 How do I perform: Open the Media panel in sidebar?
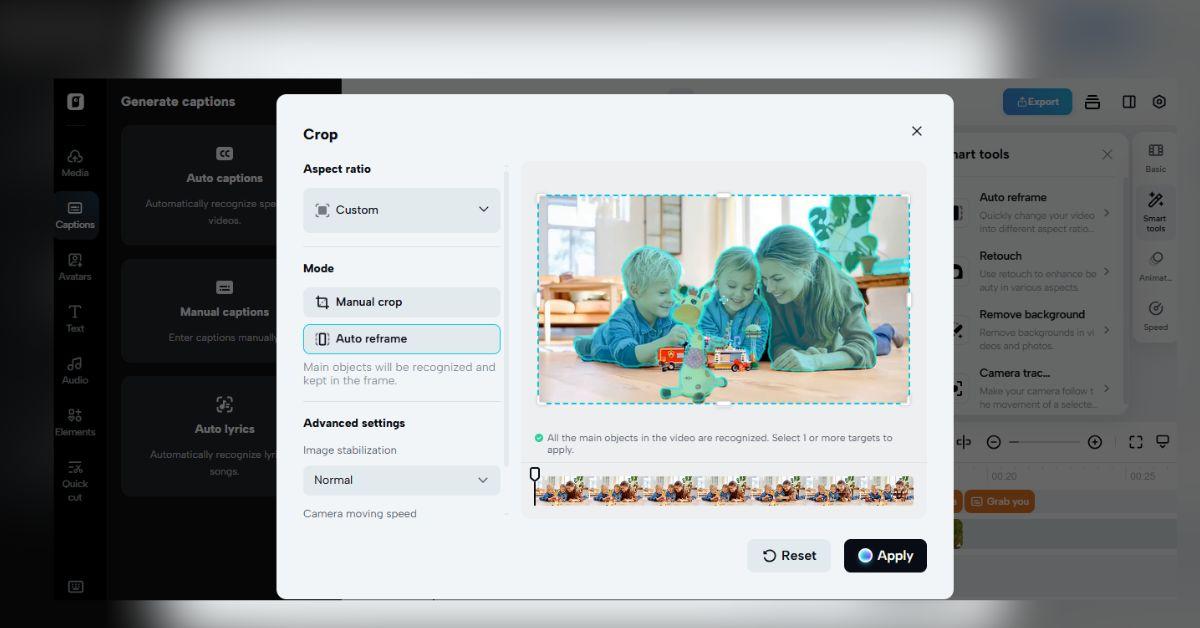click(x=75, y=163)
